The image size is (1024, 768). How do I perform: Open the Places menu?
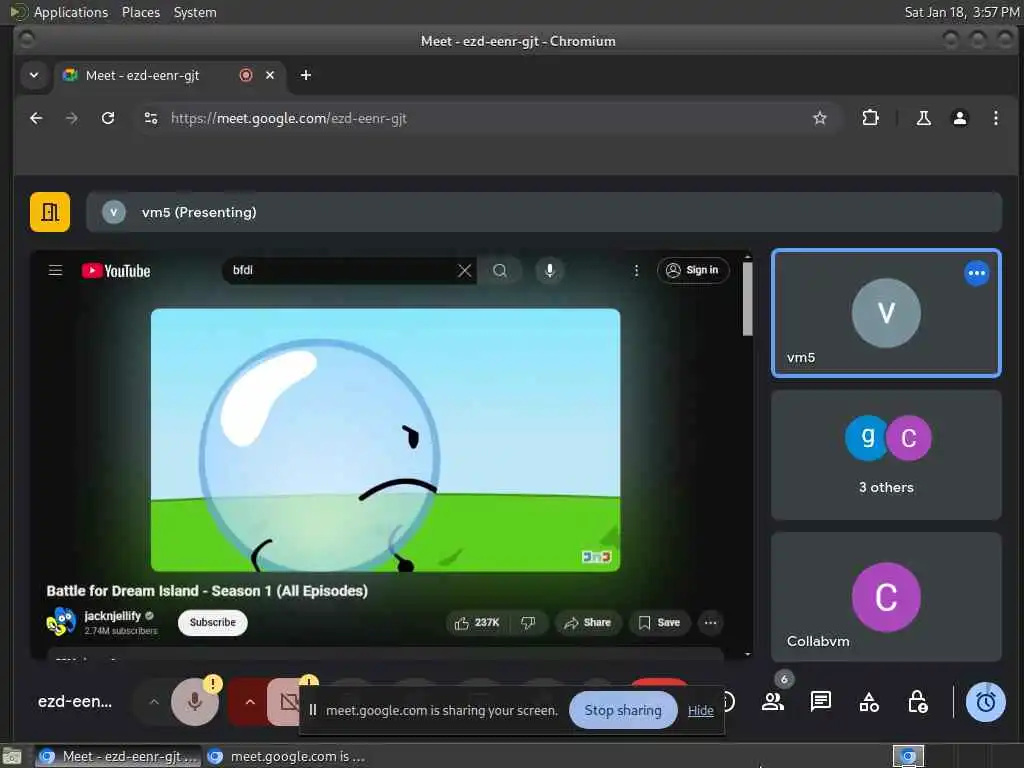pos(141,12)
